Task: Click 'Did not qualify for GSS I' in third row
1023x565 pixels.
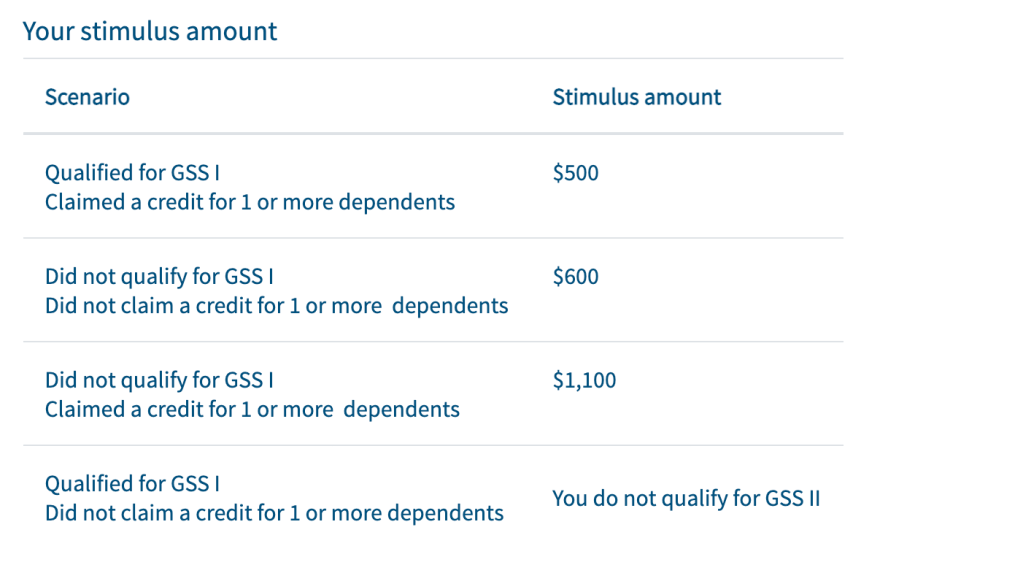Action: click(159, 380)
